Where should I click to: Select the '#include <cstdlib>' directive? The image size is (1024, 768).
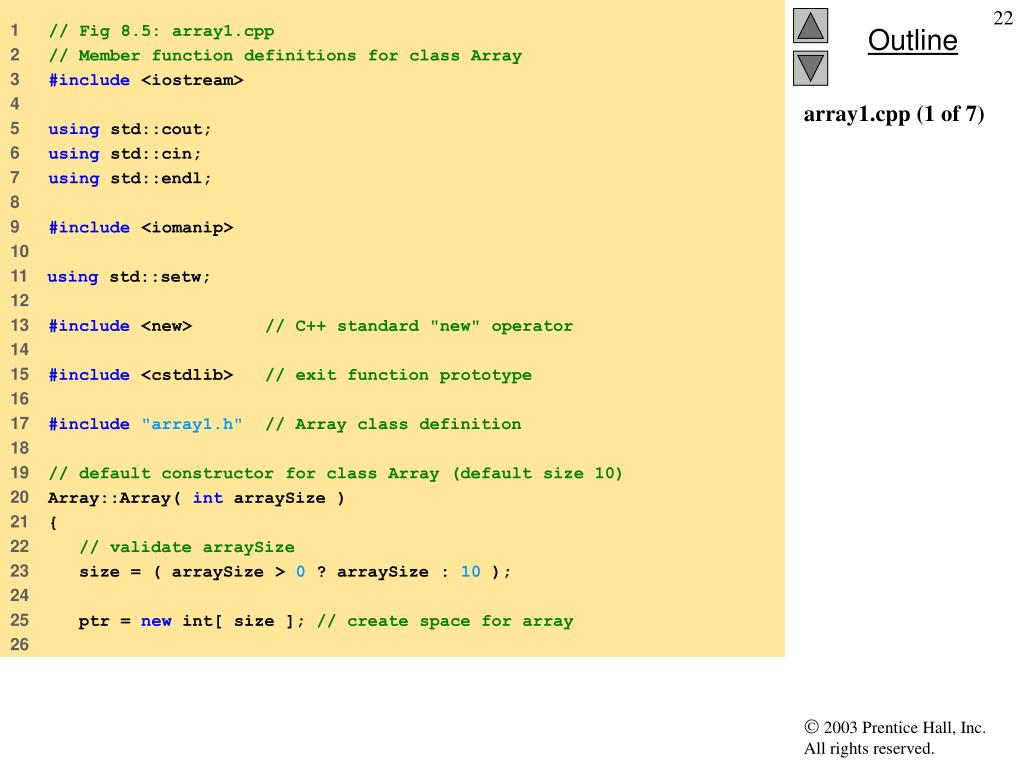(140, 375)
